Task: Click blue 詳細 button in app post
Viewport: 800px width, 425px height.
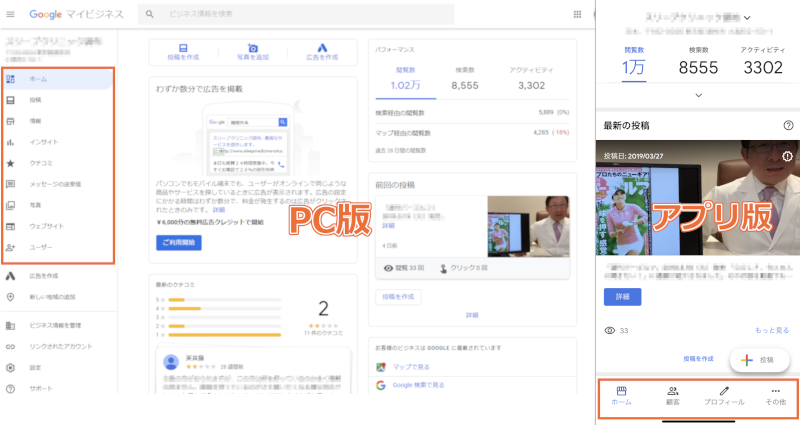Action: [x=622, y=296]
